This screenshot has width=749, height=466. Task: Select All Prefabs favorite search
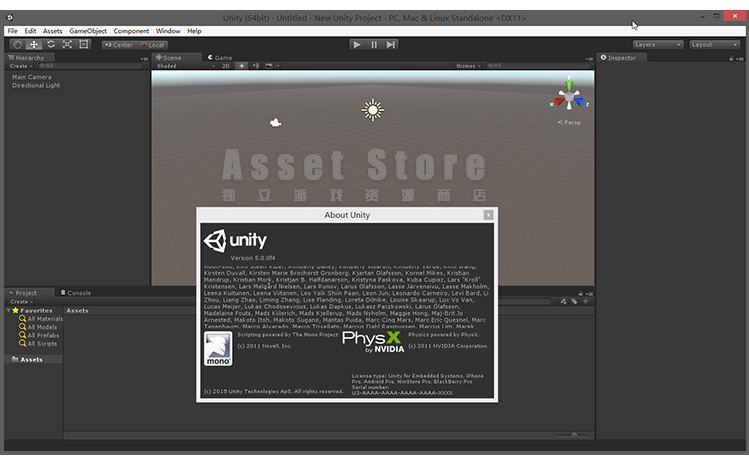(39, 335)
